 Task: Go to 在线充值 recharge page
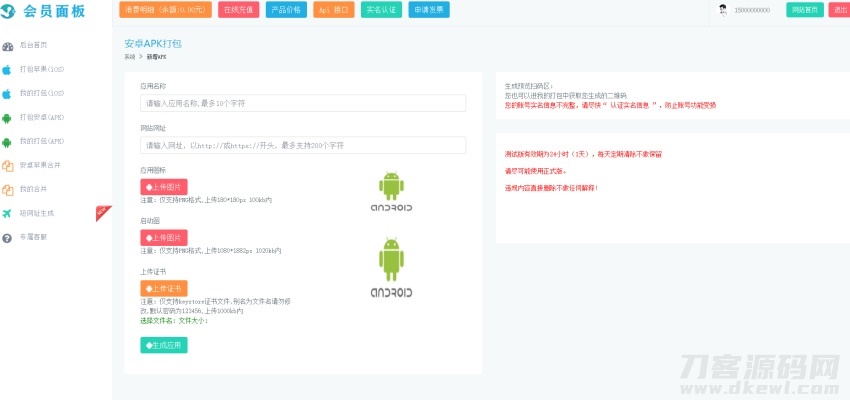(239, 10)
